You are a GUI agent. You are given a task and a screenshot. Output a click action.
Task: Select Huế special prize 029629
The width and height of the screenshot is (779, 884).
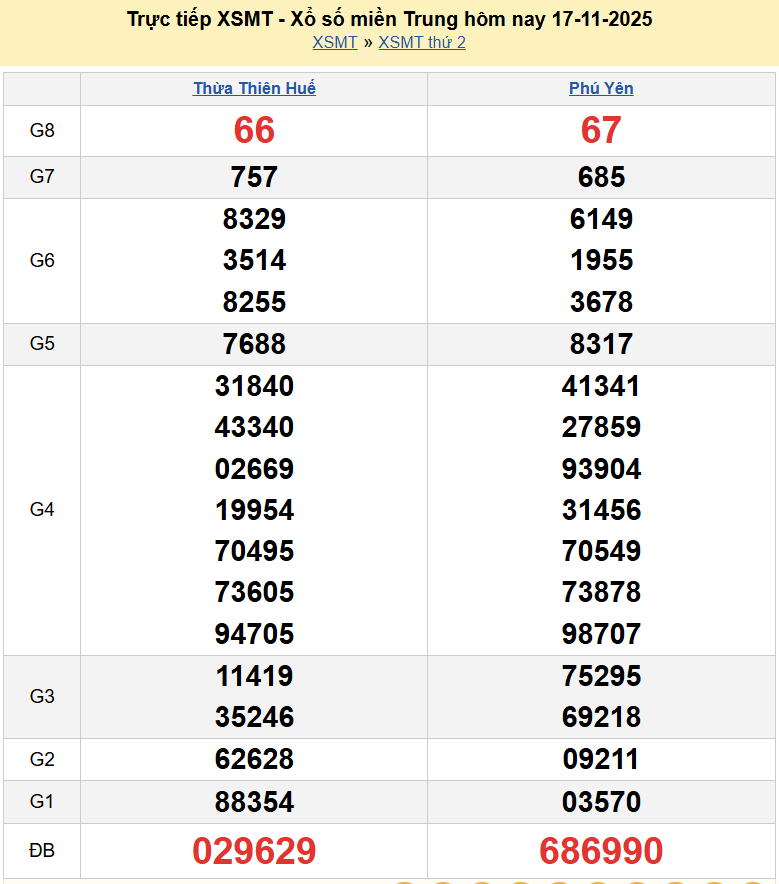(x=254, y=851)
